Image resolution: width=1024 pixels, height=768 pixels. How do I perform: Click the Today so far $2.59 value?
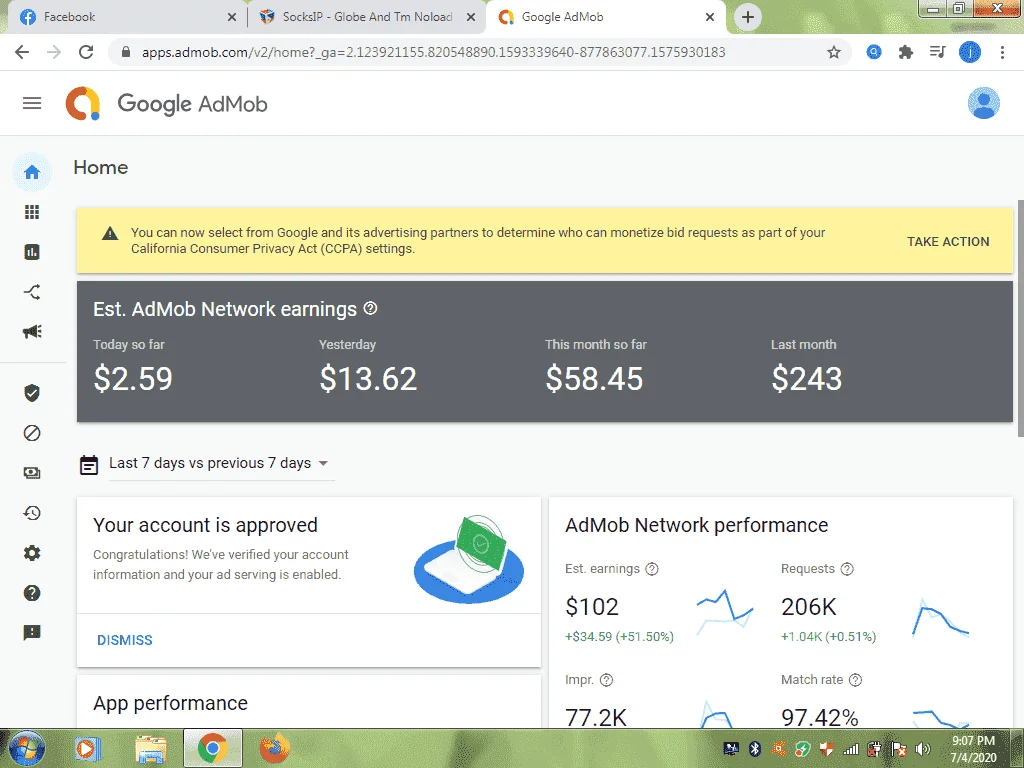133,379
